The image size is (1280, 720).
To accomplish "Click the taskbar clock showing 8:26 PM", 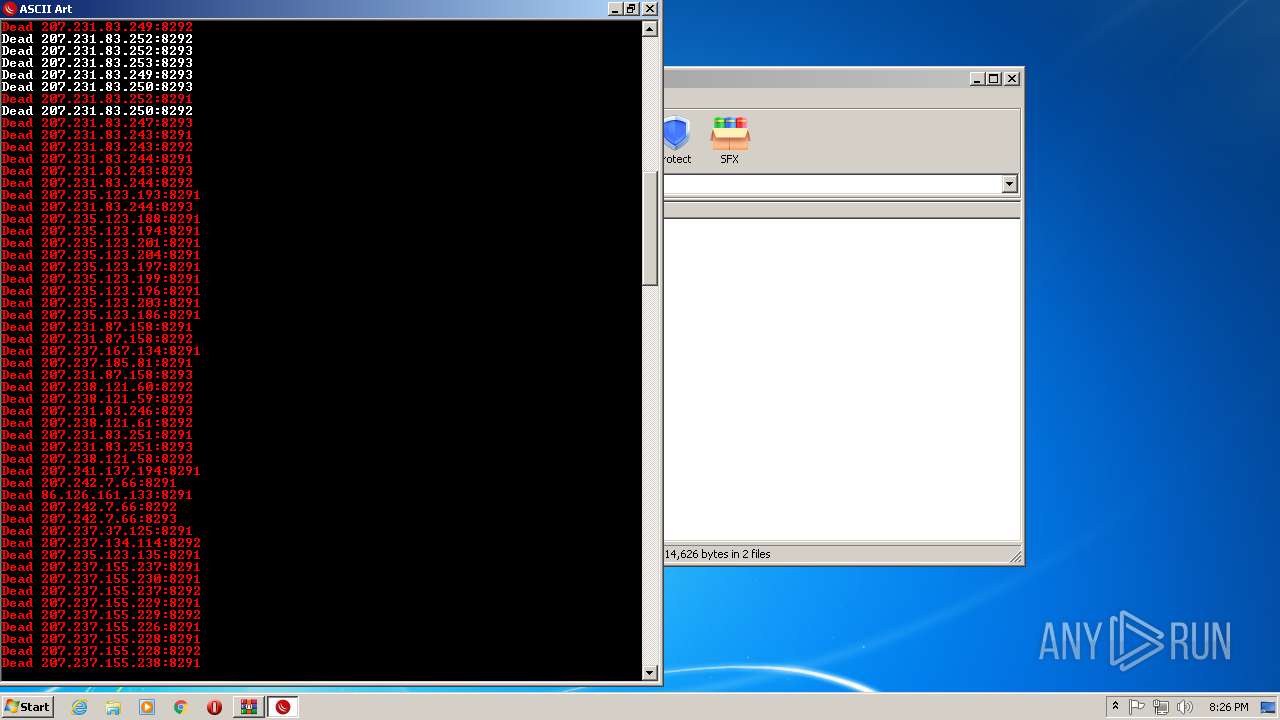I will (x=1228, y=707).
